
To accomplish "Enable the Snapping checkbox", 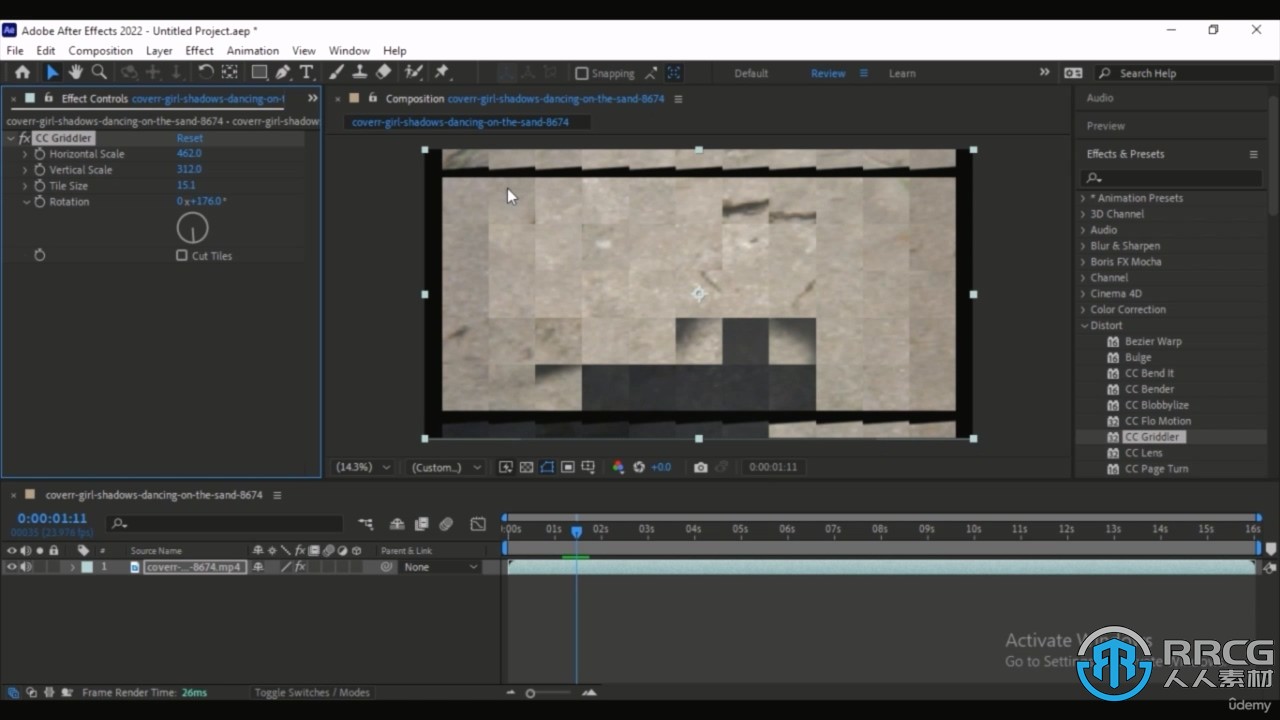I will click(581, 73).
